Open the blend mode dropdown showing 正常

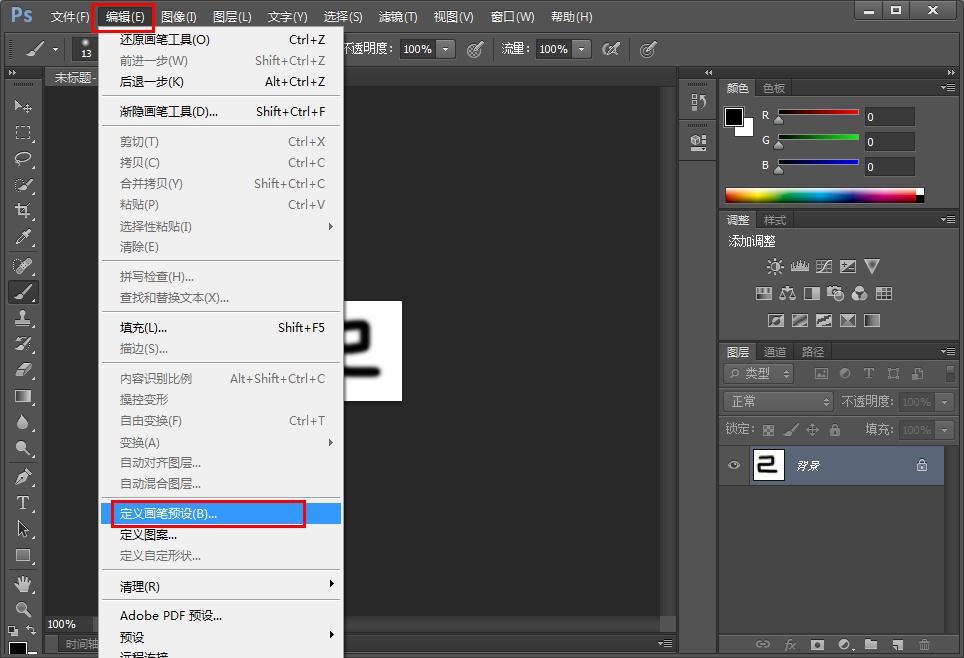point(778,401)
